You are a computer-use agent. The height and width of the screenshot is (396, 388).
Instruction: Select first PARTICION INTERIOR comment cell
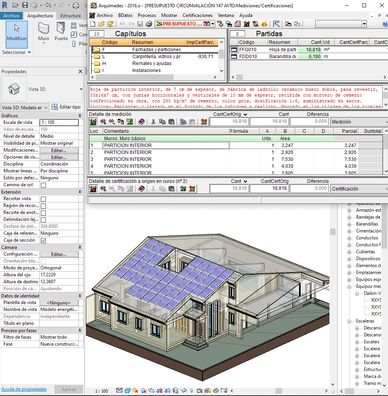pyautogui.click(x=166, y=145)
